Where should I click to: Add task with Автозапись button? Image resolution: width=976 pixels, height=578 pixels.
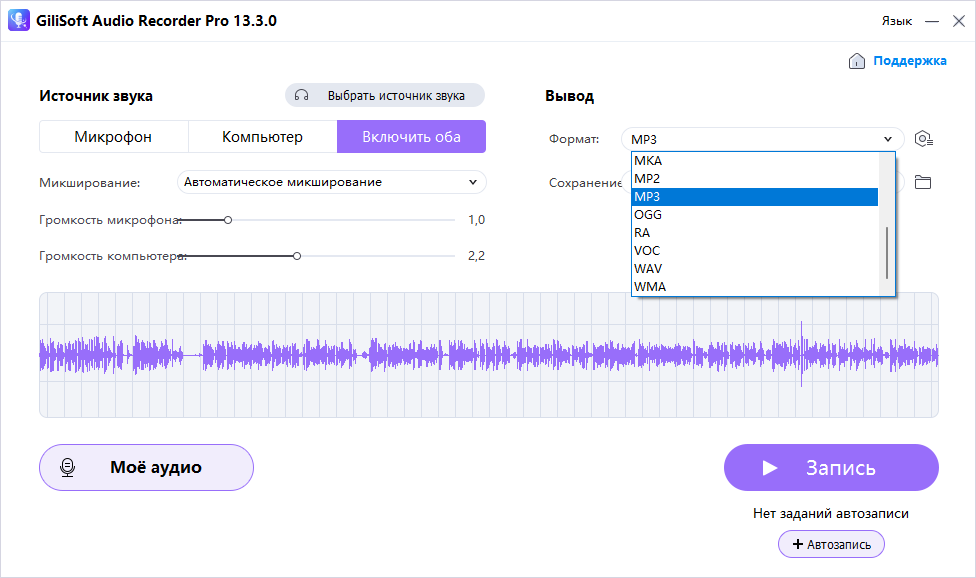(x=831, y=544)
